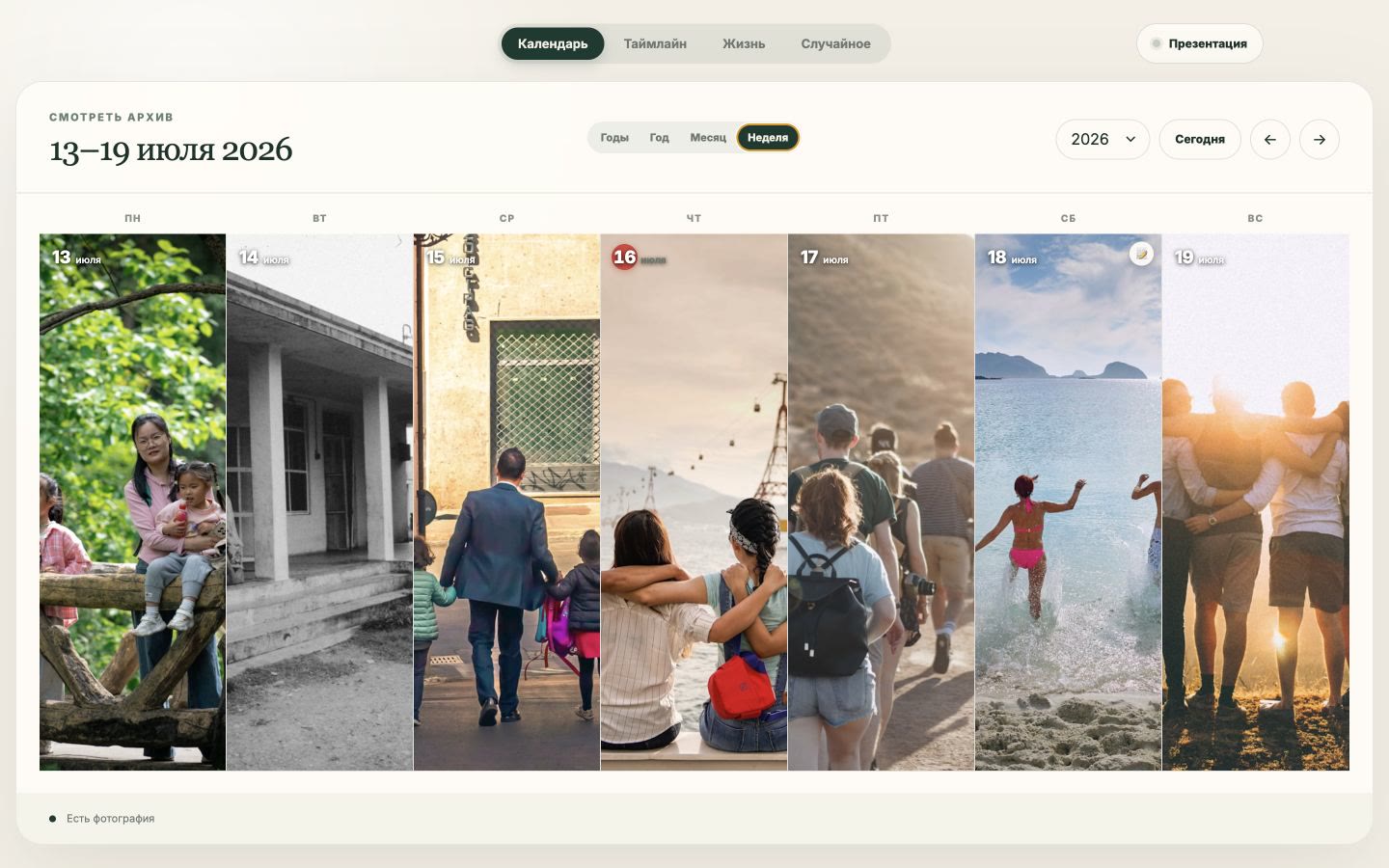The image size is (1389, 868).
Task: Switch view to Год
Action: pyautogui.click(x=659, y=138)
